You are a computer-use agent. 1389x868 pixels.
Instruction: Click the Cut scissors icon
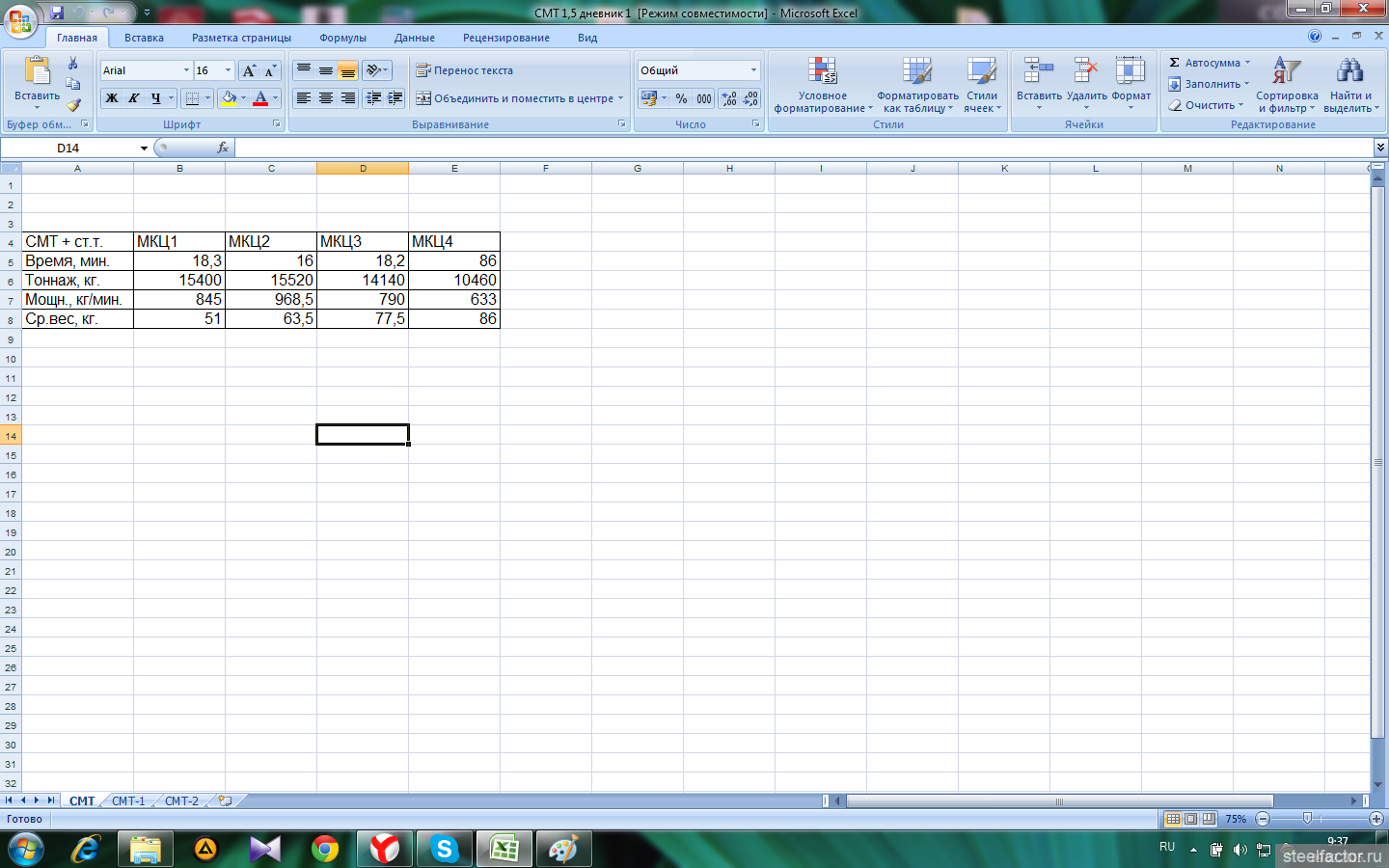pyautogui.click(x=73, y=63)
